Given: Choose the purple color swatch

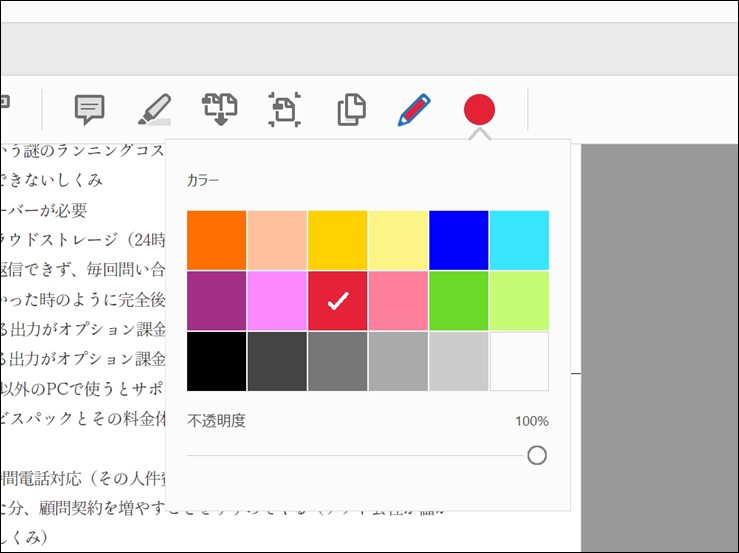Looking at the screenshot, I should [216, 301].
